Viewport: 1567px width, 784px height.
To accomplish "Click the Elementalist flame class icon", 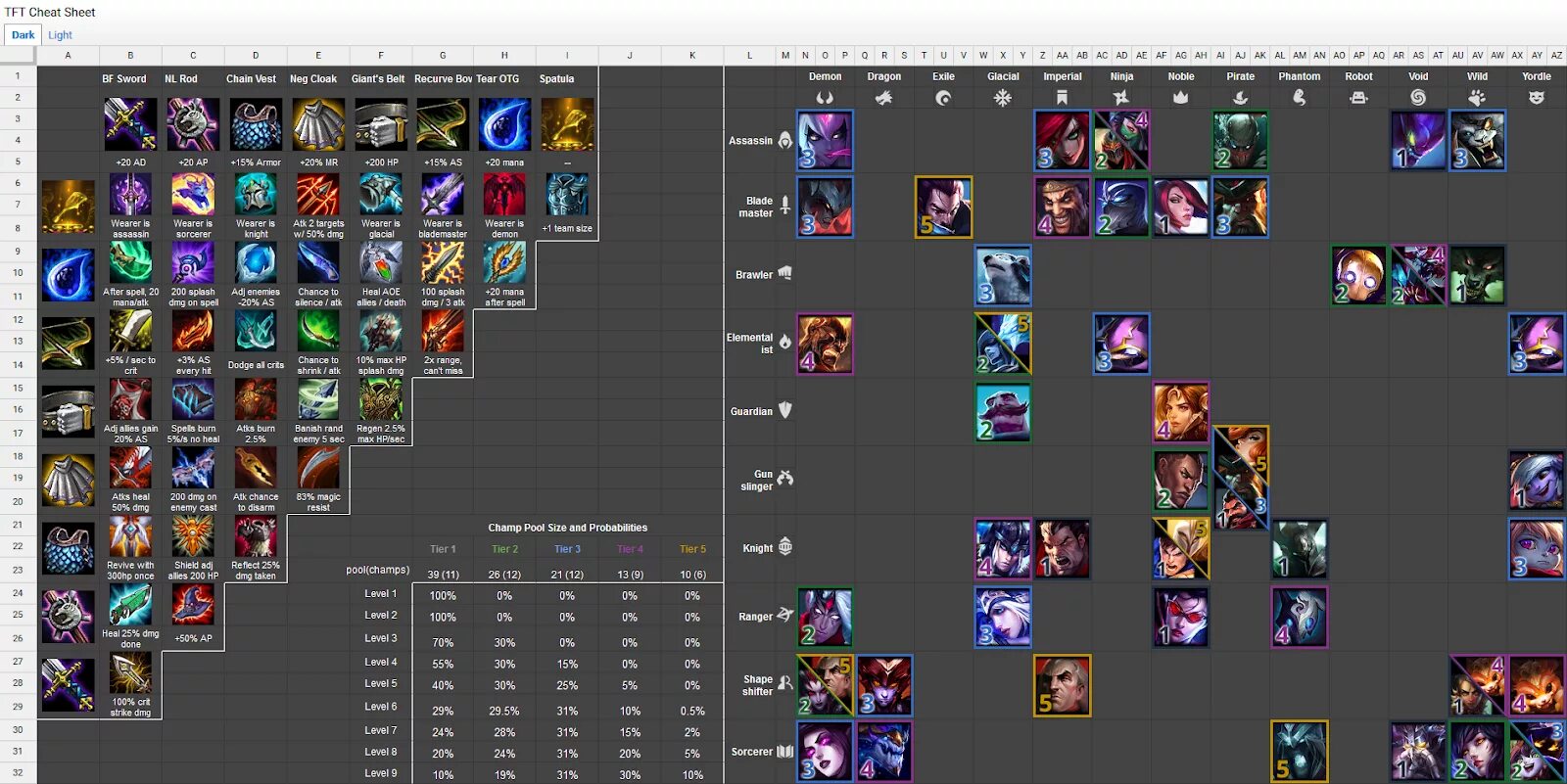I will pos(785,343).
